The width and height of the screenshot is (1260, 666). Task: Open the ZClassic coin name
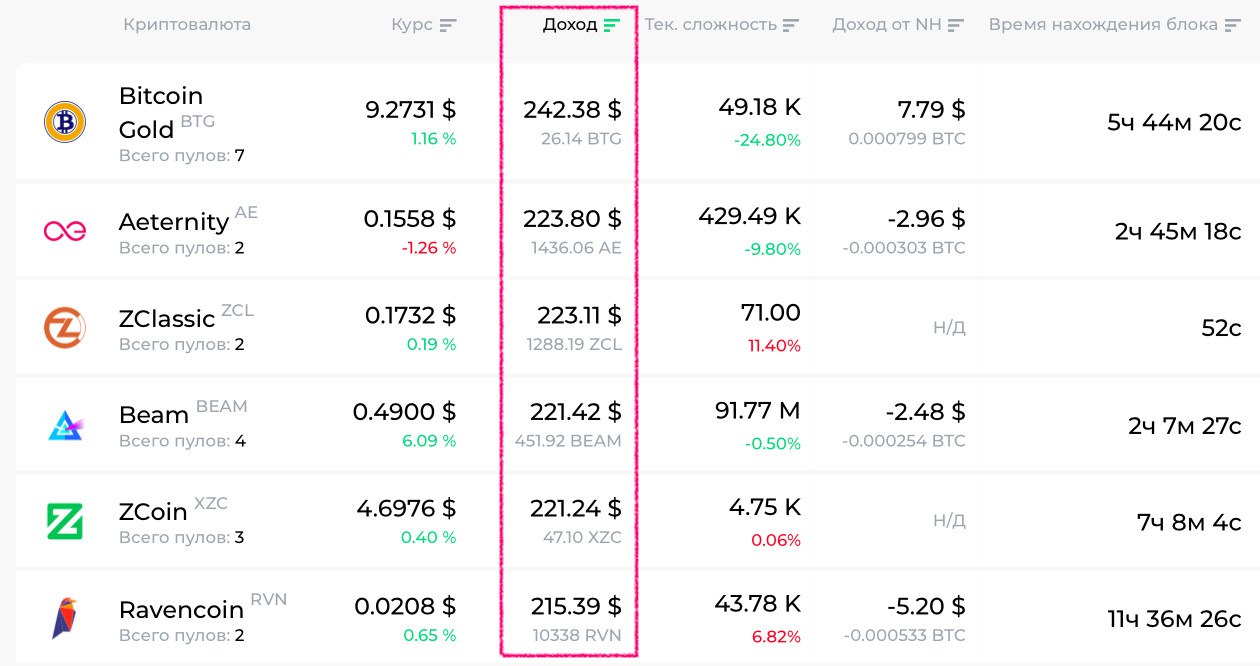point(167,318)
